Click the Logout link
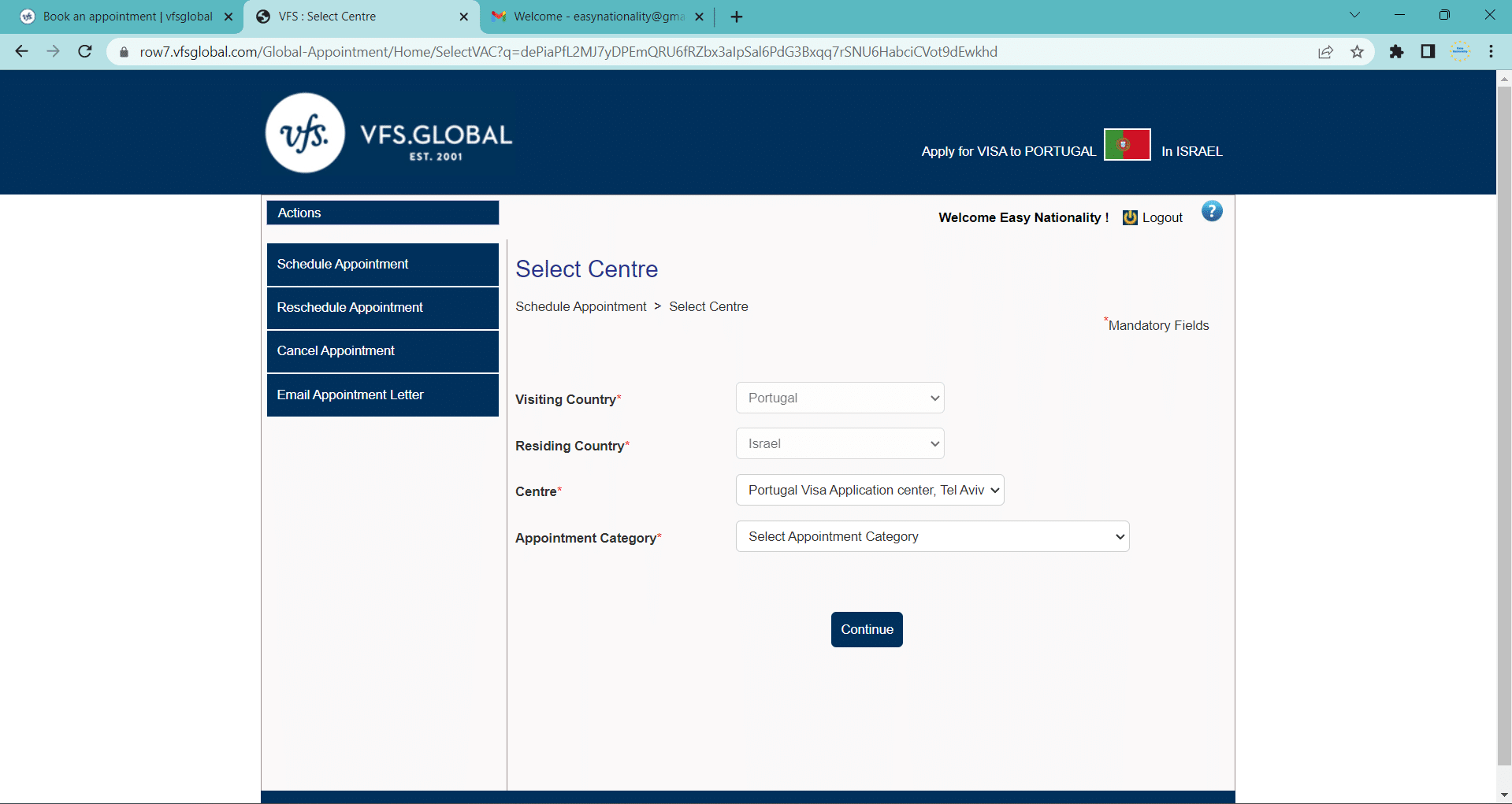Screen dimensions: 1512x804 tap(1162, 217)
